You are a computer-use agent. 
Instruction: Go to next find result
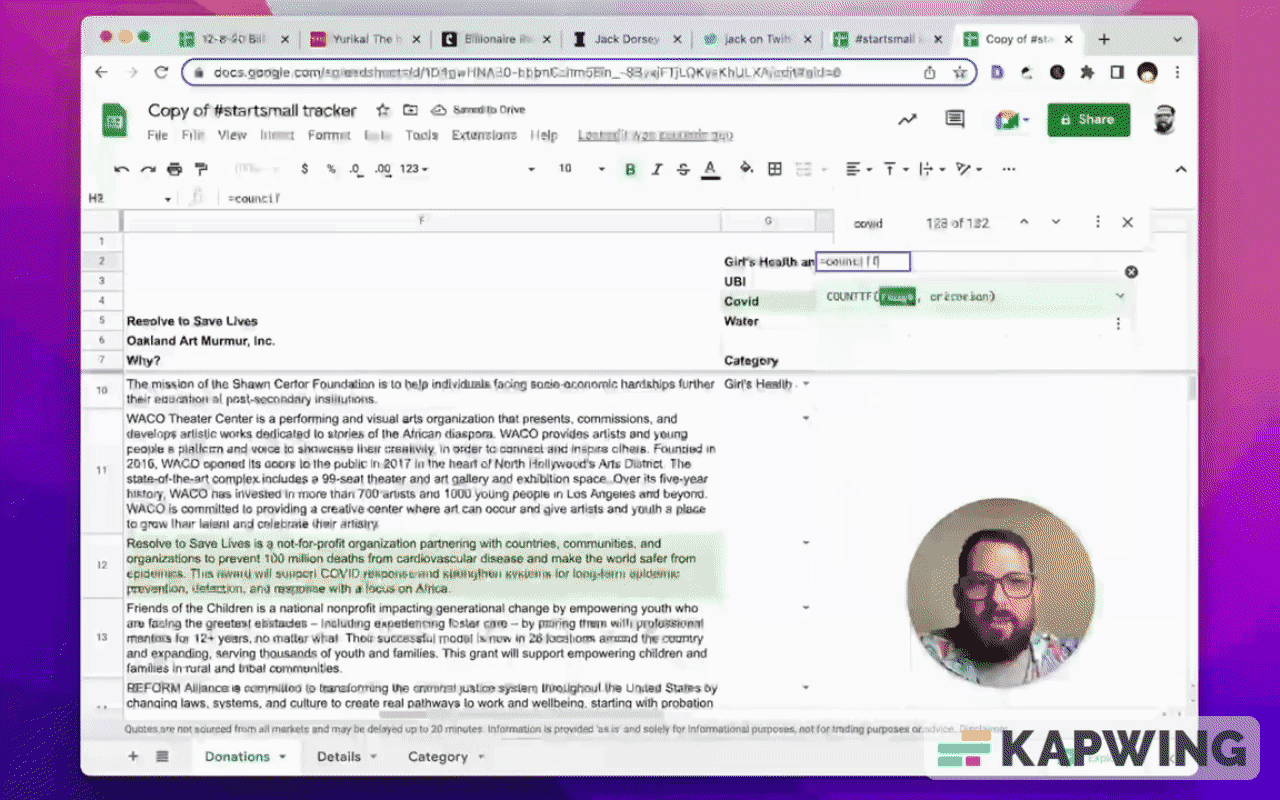1056,222
